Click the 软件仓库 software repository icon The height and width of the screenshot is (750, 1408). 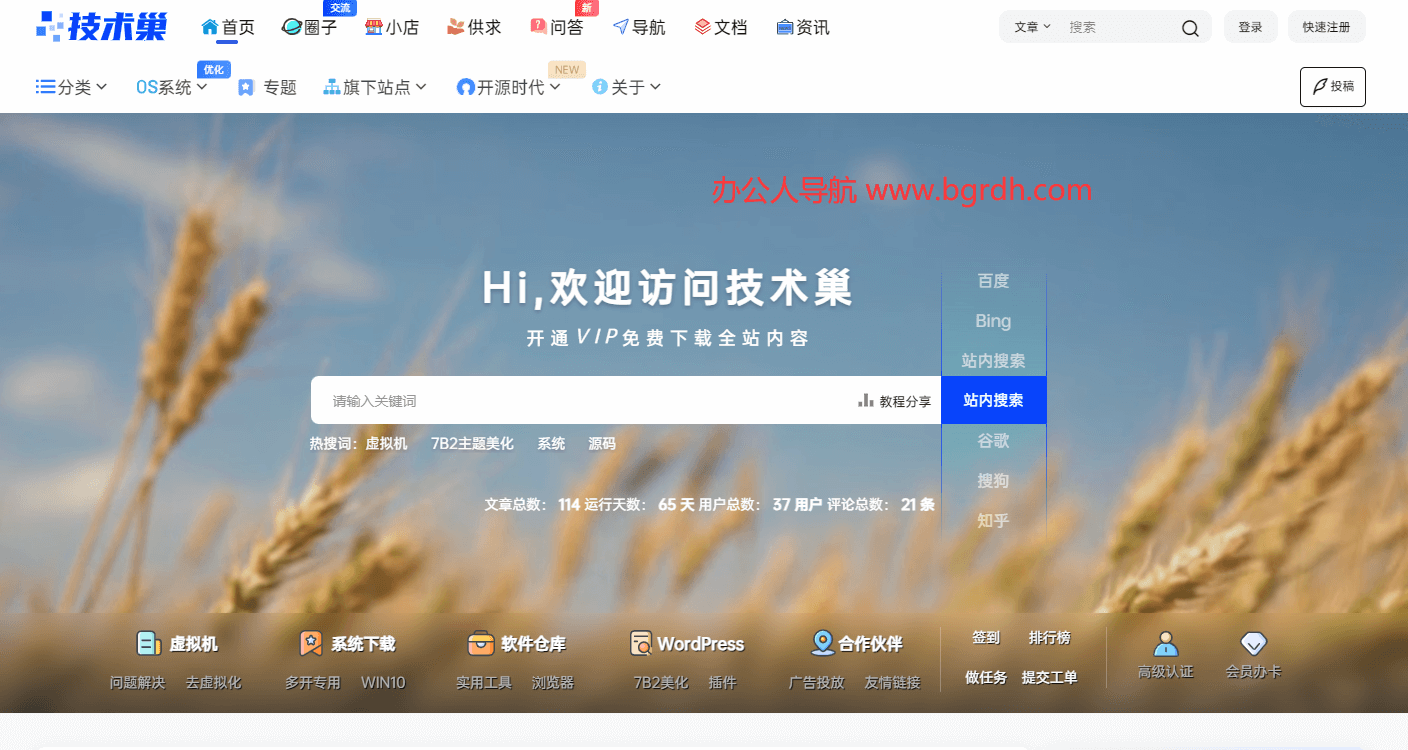(x=480, y=643)
